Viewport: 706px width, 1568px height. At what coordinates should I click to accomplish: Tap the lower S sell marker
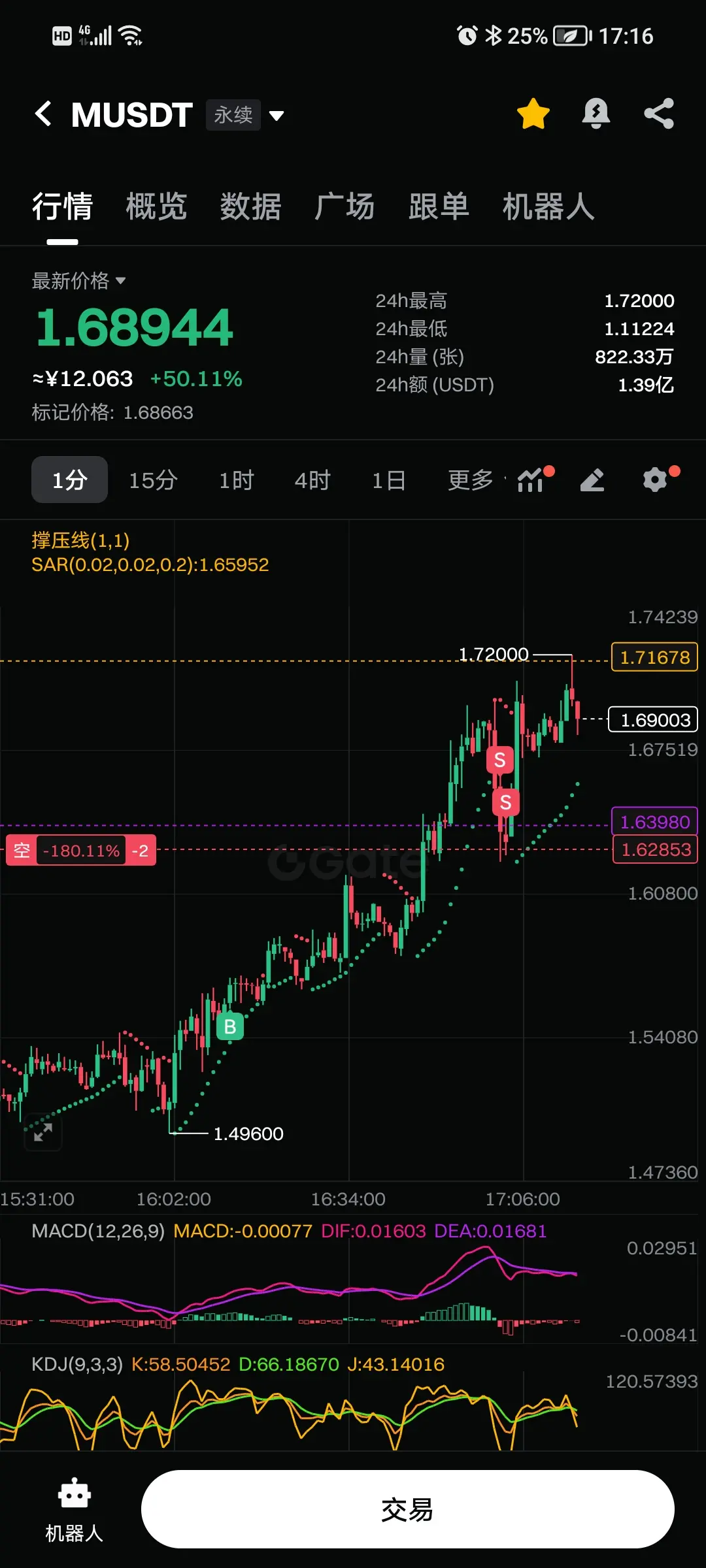tap(506, 802)
